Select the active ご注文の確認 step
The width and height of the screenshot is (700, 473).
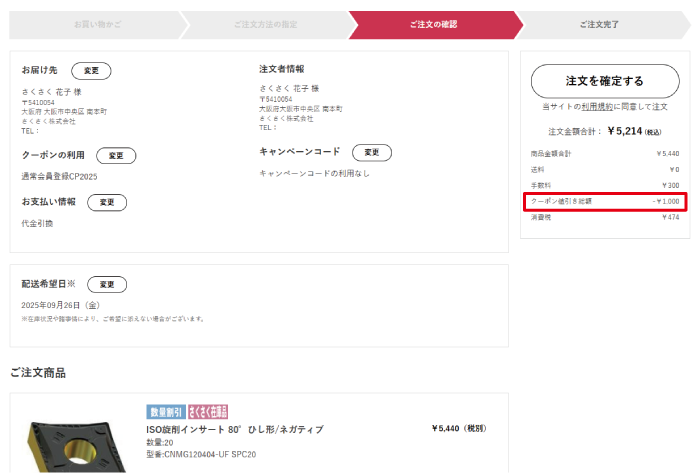[x=433, y=24]
